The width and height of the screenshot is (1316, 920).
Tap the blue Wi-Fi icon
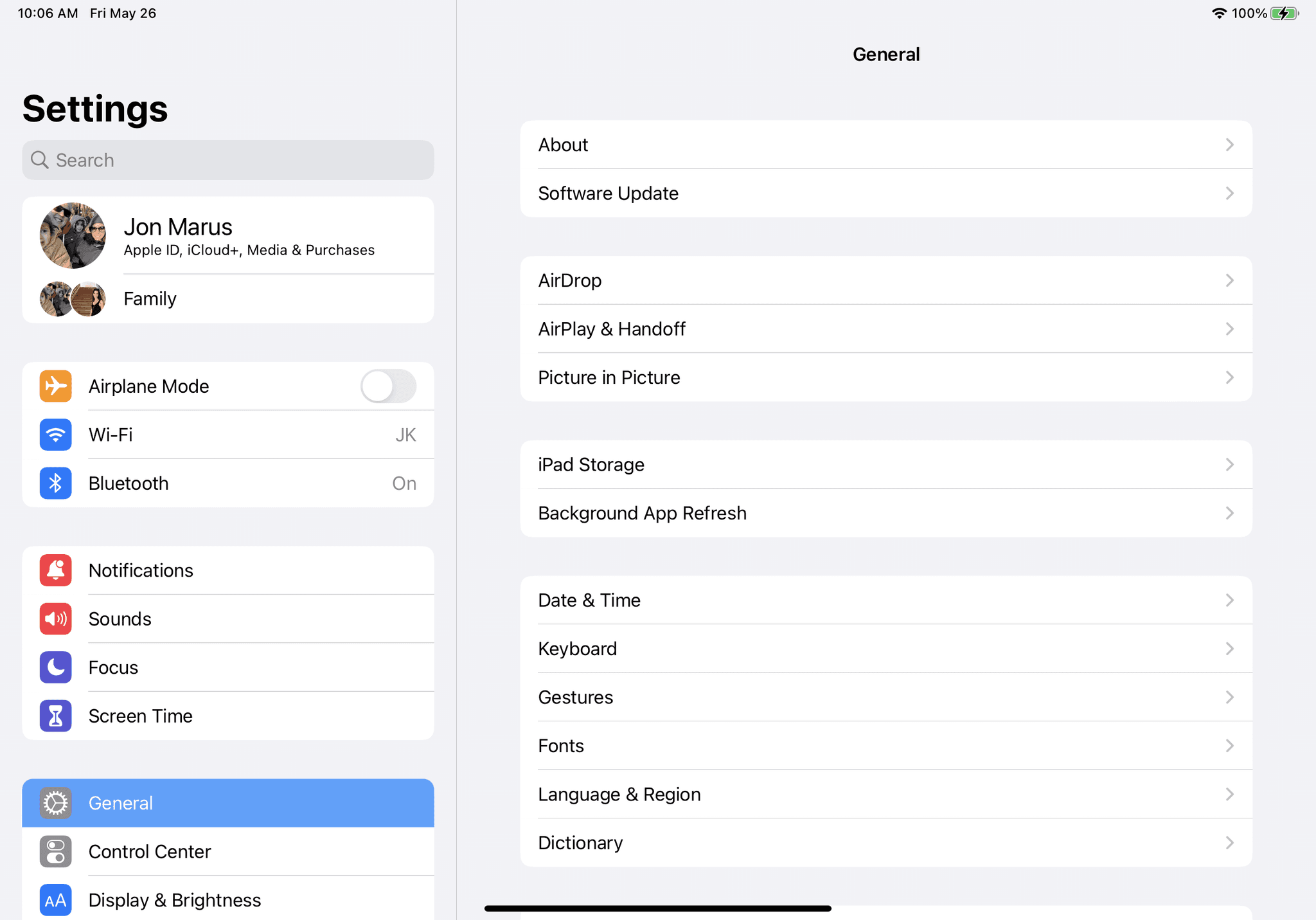(56, 435)
